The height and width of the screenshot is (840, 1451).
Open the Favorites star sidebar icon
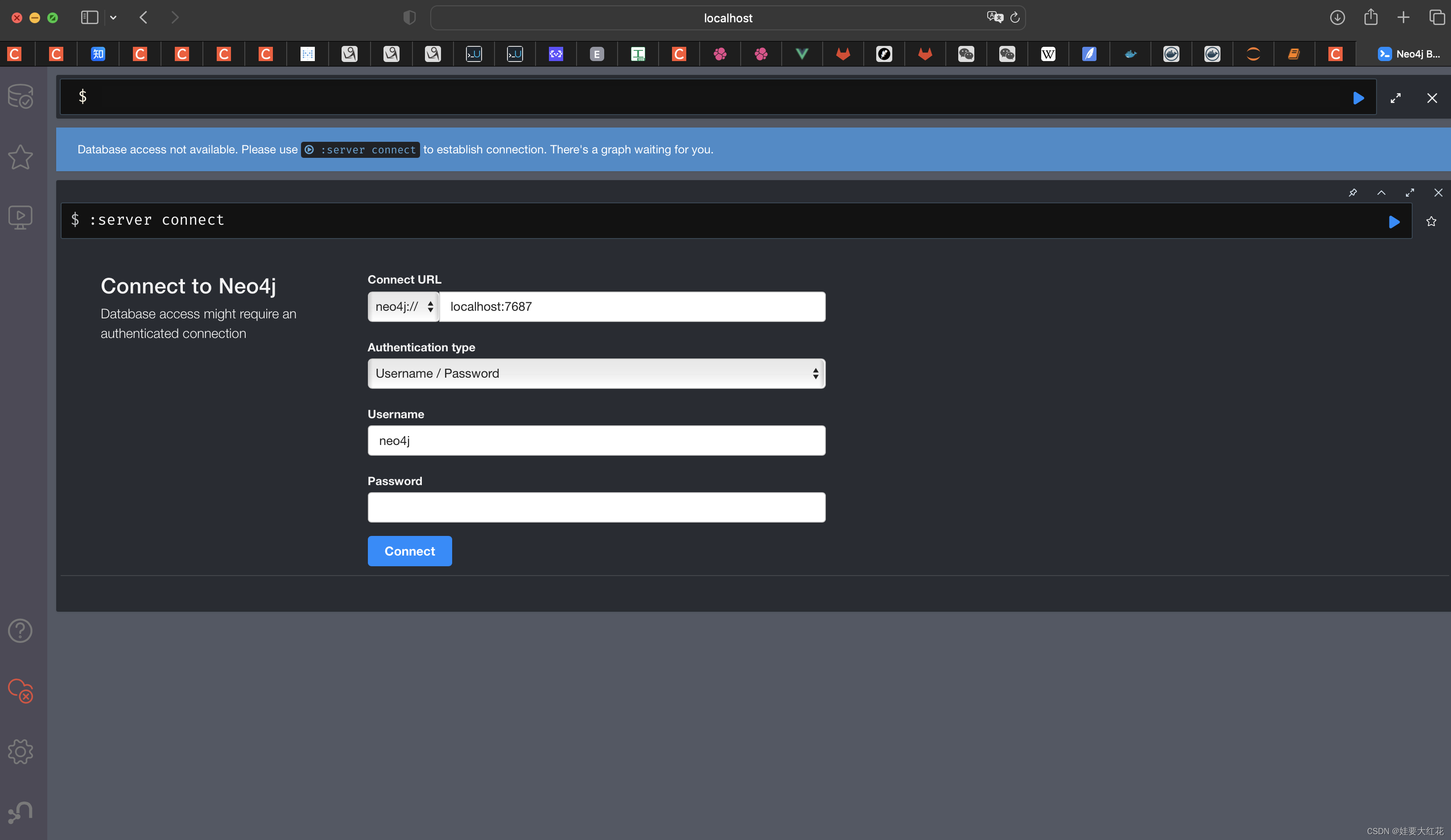(21, 156)
